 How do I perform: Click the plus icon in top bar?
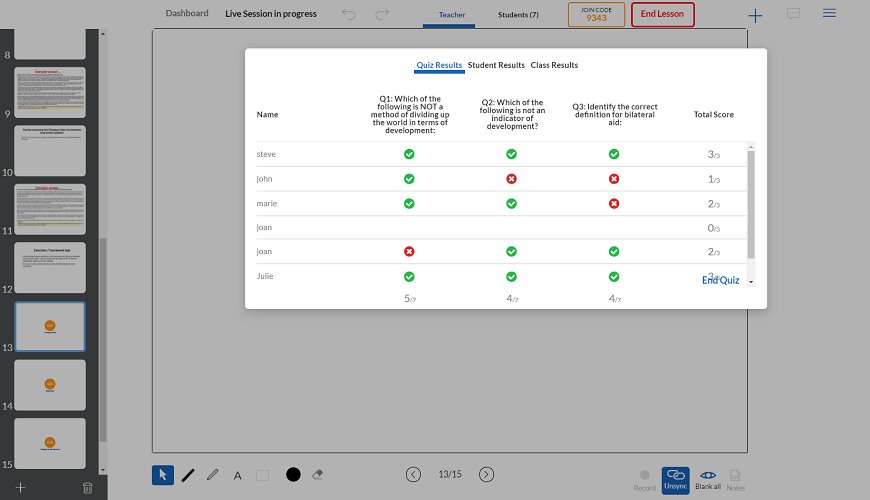755,16
